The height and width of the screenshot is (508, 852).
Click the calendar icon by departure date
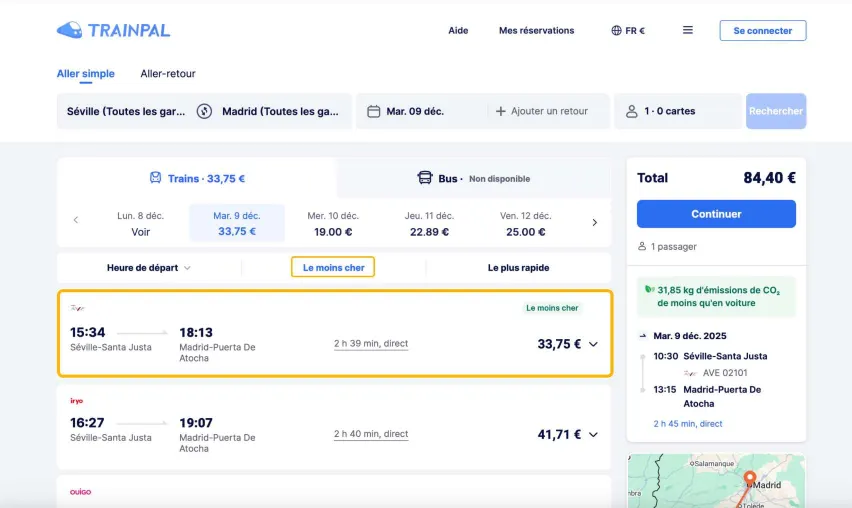coord(373,111)
